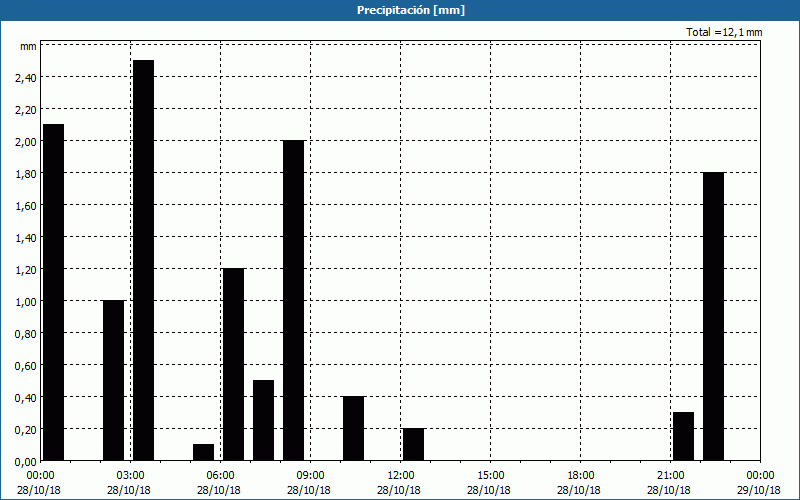Select the 2,1 mm bar at 00:00
This screenshot has width=800, height=500.
53,292
